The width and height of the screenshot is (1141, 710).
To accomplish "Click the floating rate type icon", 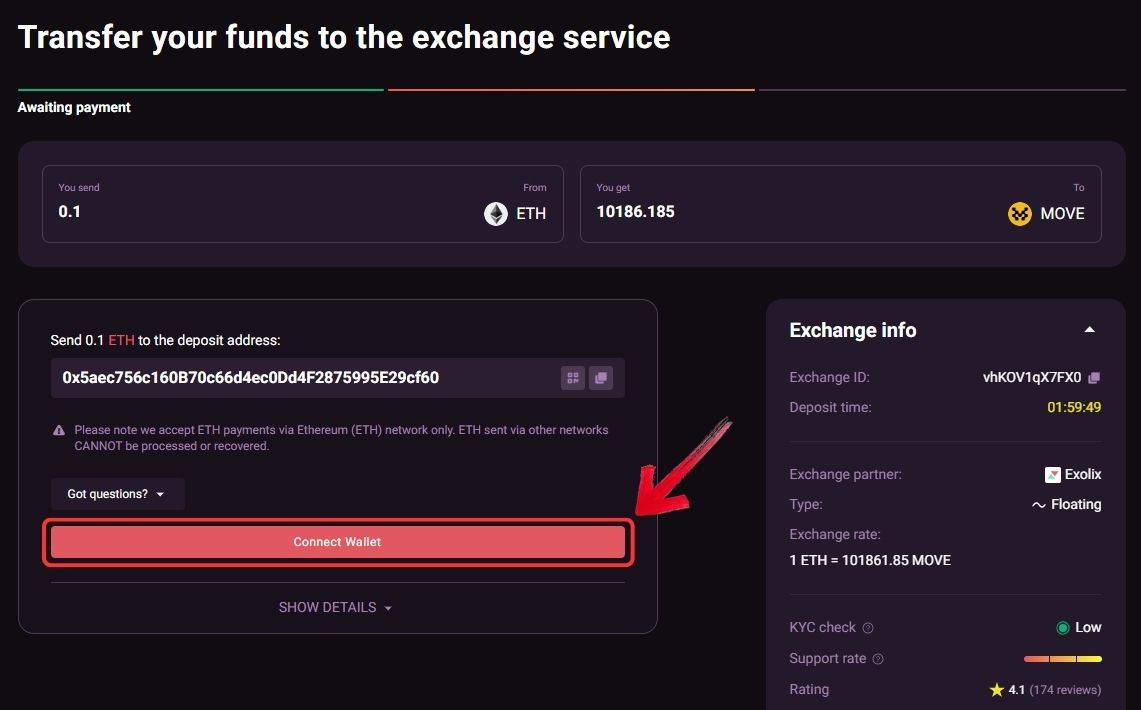I will pos(1038,505).
